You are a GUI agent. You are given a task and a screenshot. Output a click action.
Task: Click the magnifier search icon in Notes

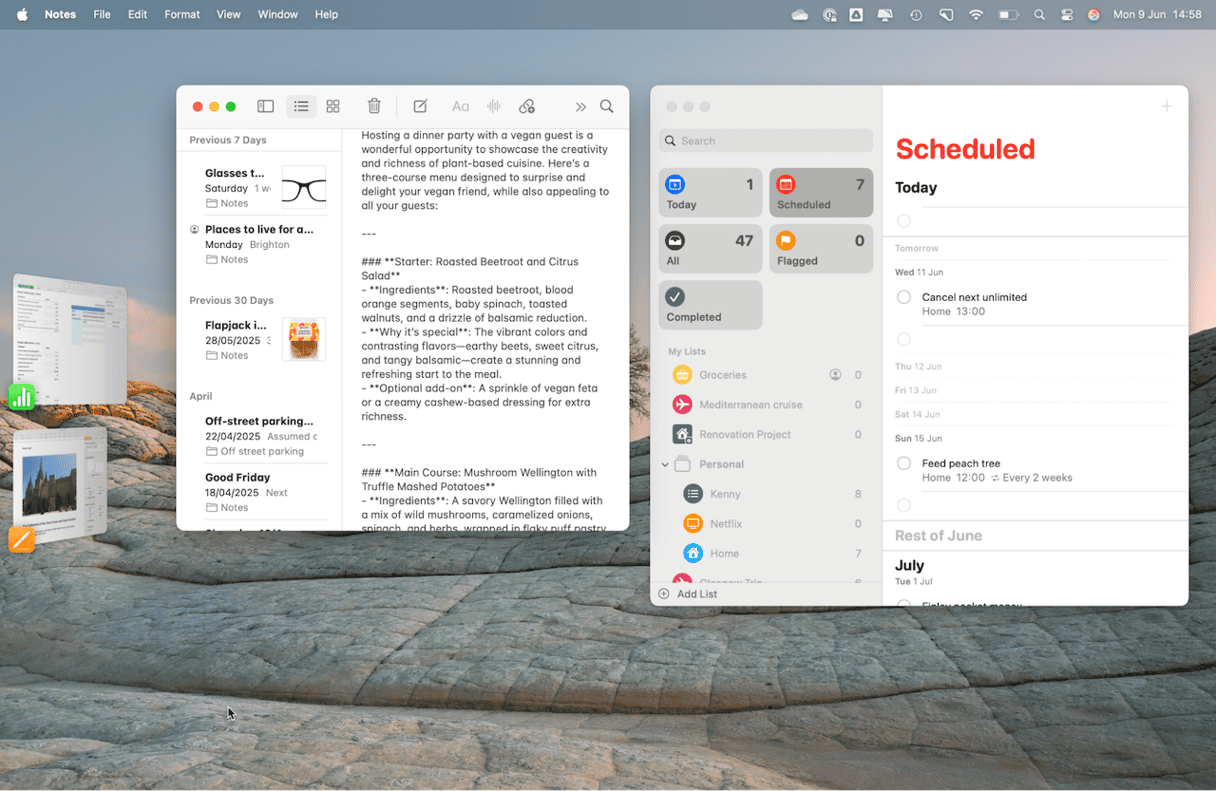[607, 106]
